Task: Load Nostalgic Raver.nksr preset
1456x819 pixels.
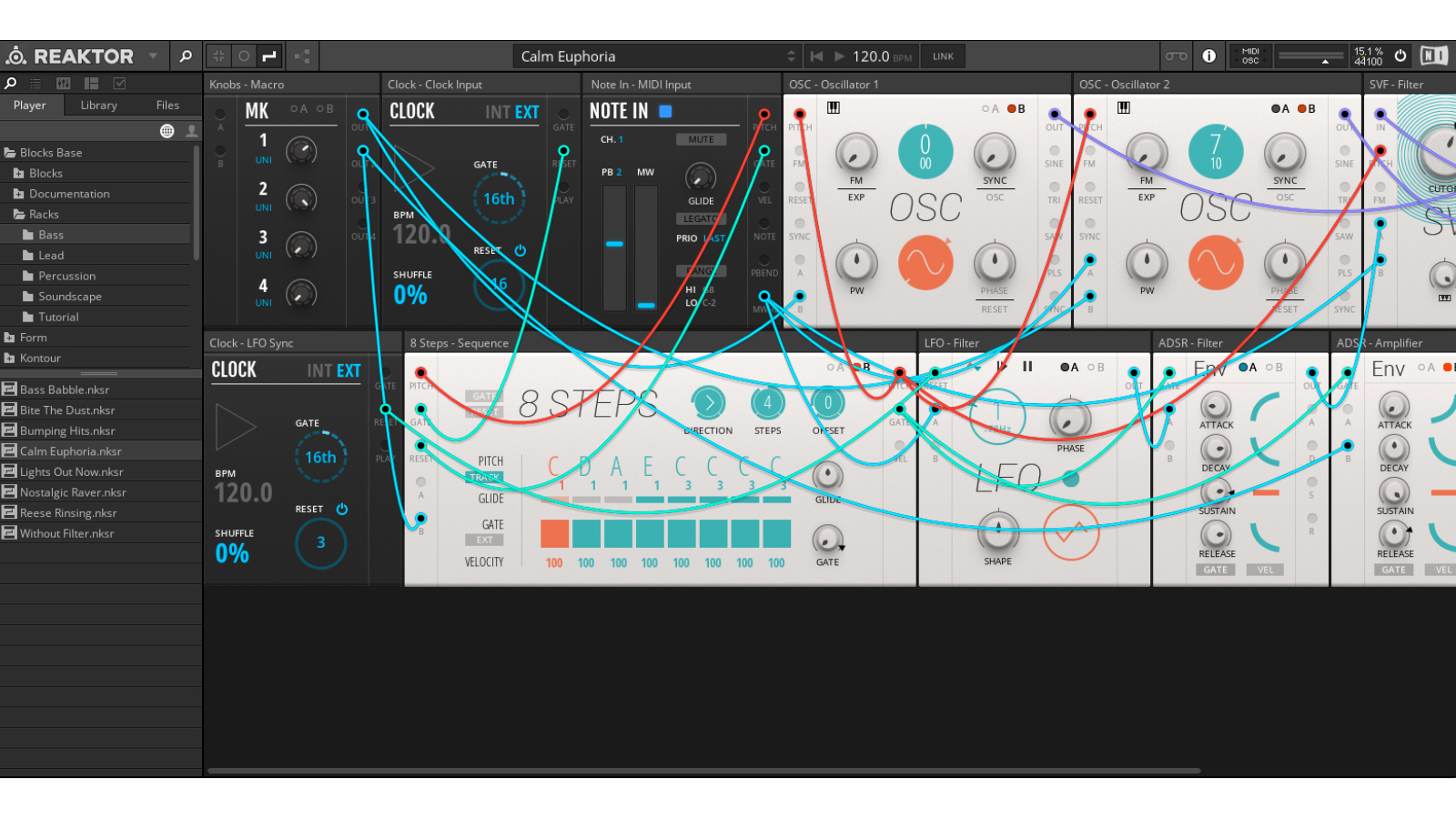Action: point(101,492)
